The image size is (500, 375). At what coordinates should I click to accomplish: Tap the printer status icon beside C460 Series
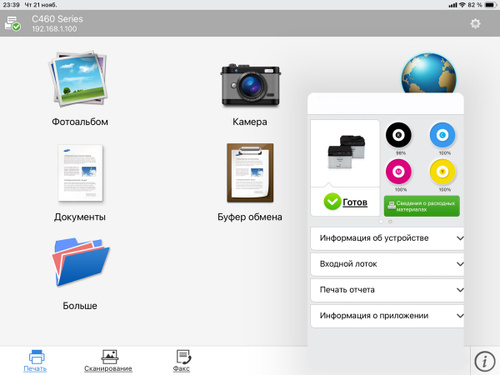click(12, 24)
